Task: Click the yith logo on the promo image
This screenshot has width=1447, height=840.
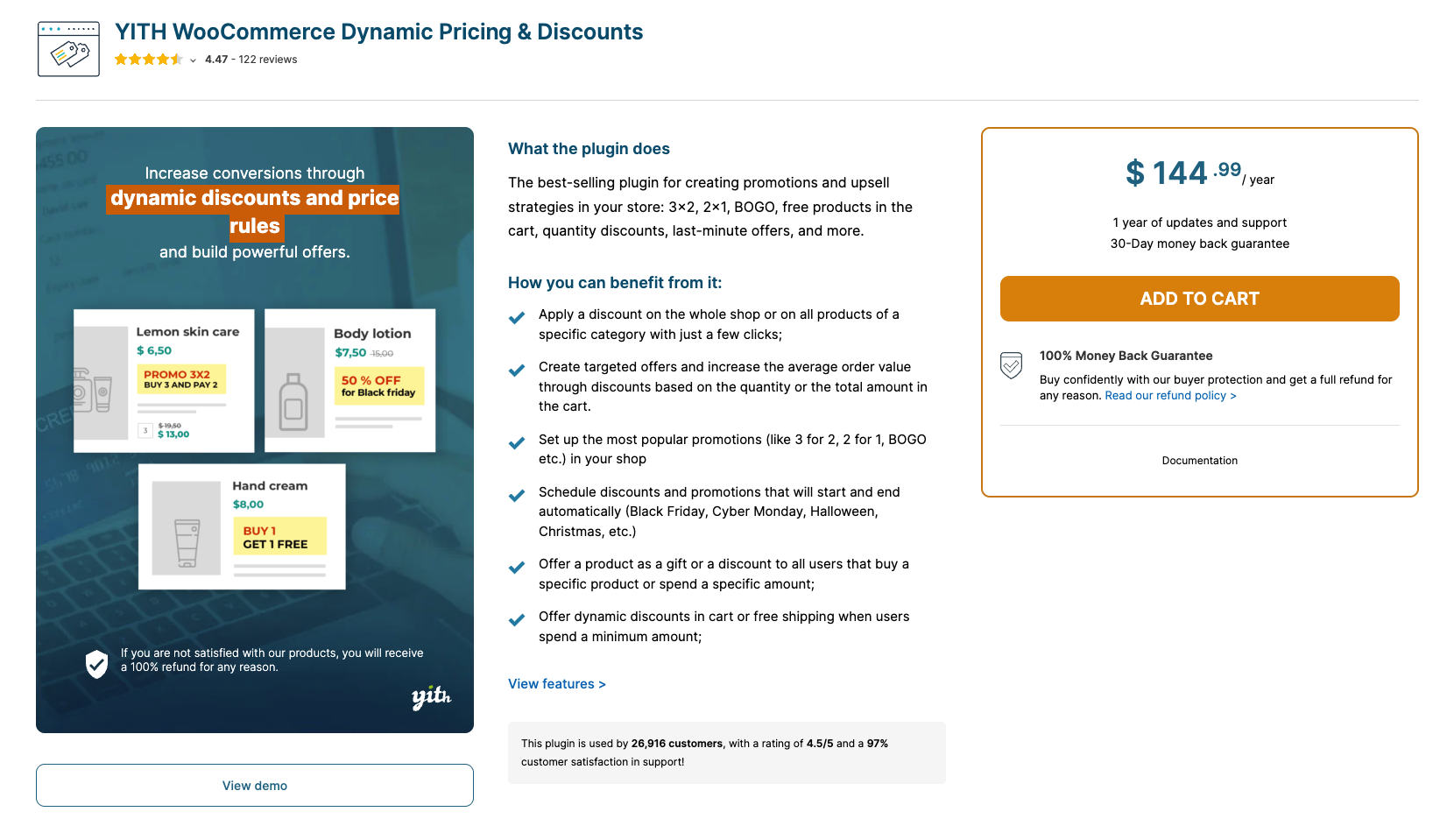Action: (431, 698)
